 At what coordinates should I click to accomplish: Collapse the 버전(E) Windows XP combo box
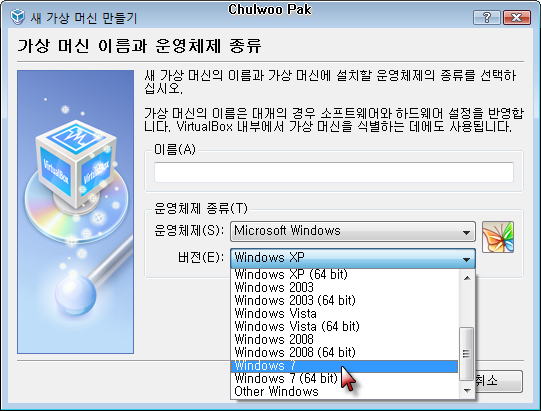click(x=353, y=258)
